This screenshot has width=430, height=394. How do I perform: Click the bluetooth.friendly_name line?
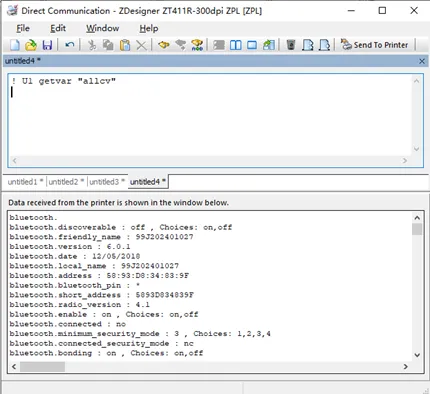(x=101, y=237)
